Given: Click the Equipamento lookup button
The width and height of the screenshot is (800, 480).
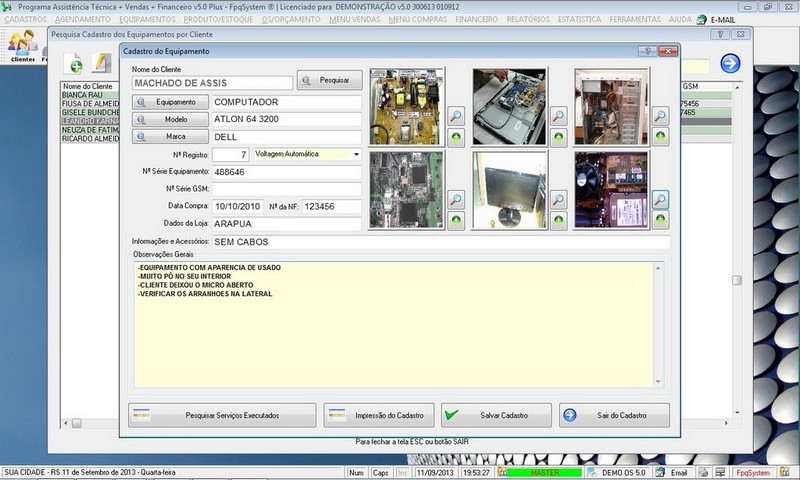Looking at the screenshot, I should click(170, 102).
